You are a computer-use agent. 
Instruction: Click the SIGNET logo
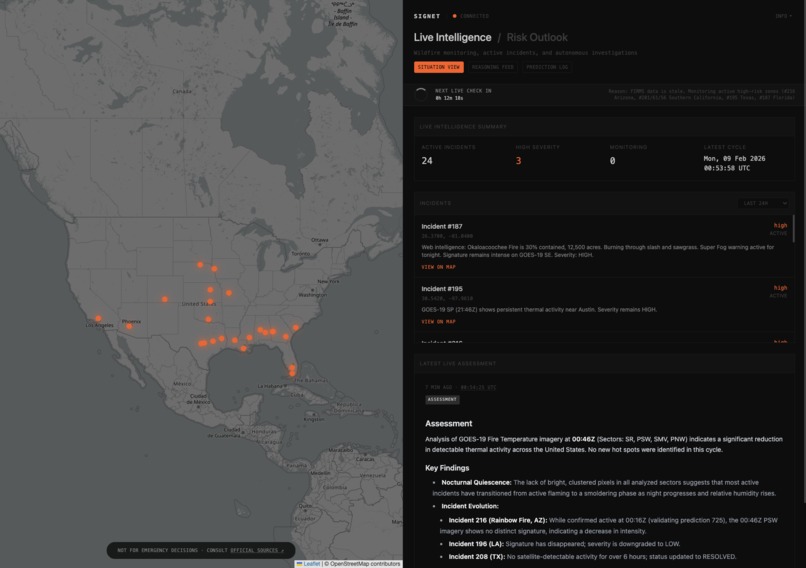(427, 16)
